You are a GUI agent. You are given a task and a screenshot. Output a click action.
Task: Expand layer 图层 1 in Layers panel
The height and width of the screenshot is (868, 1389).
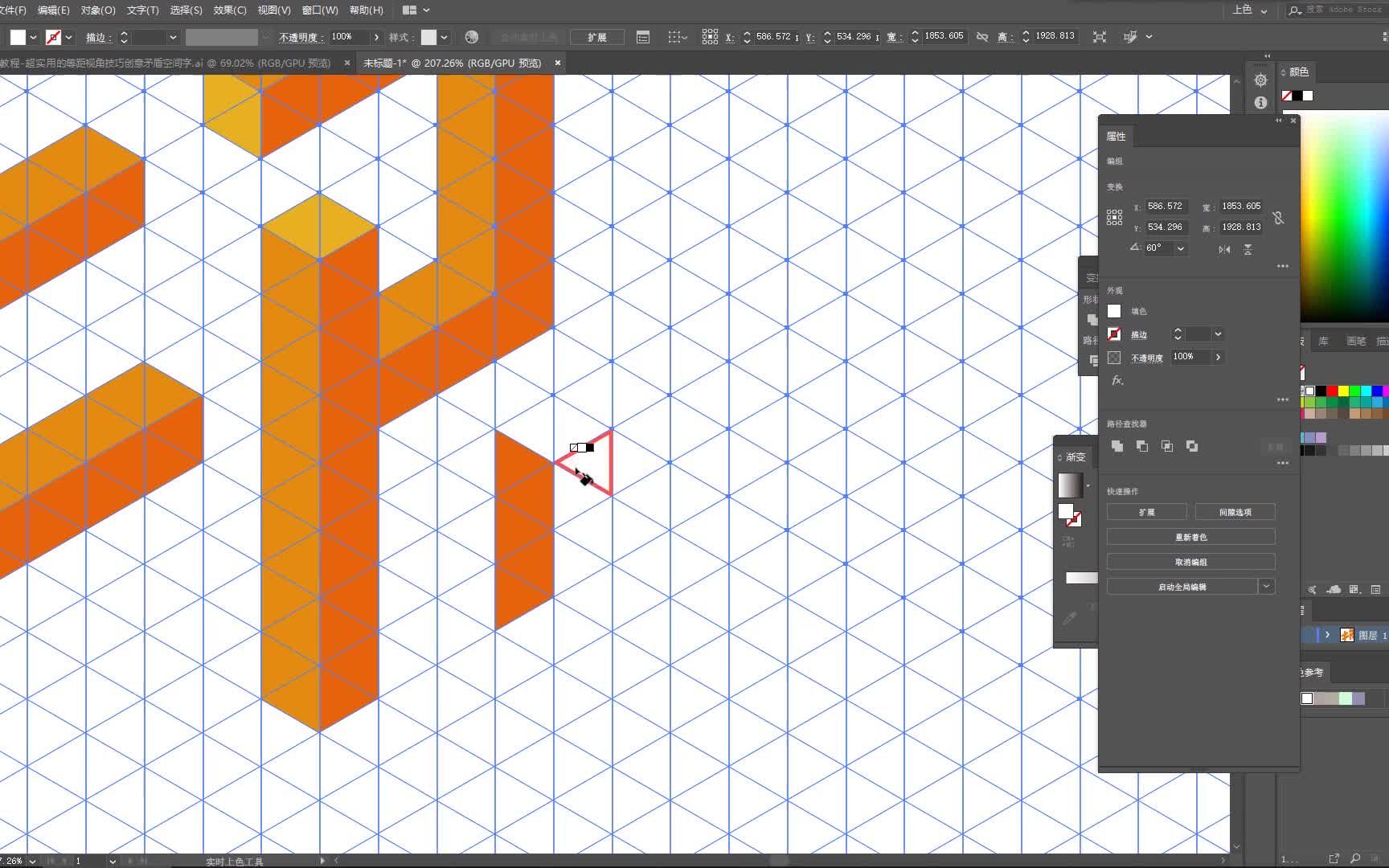[1327, 635]
